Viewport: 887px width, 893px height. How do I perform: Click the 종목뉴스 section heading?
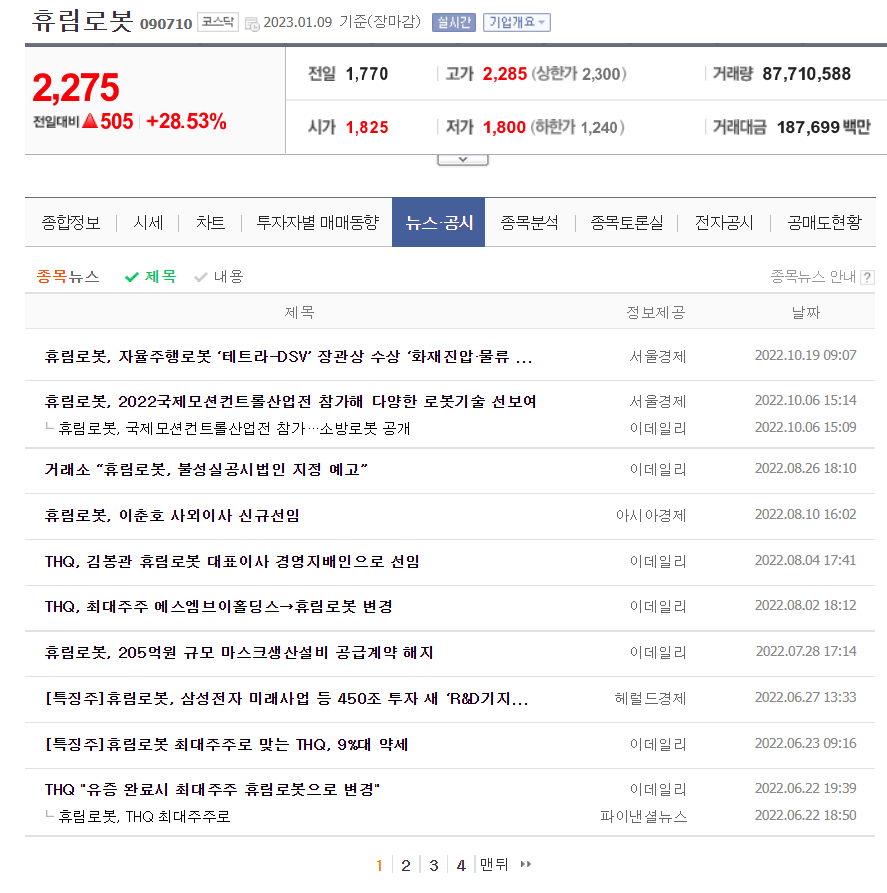[68, 277]
